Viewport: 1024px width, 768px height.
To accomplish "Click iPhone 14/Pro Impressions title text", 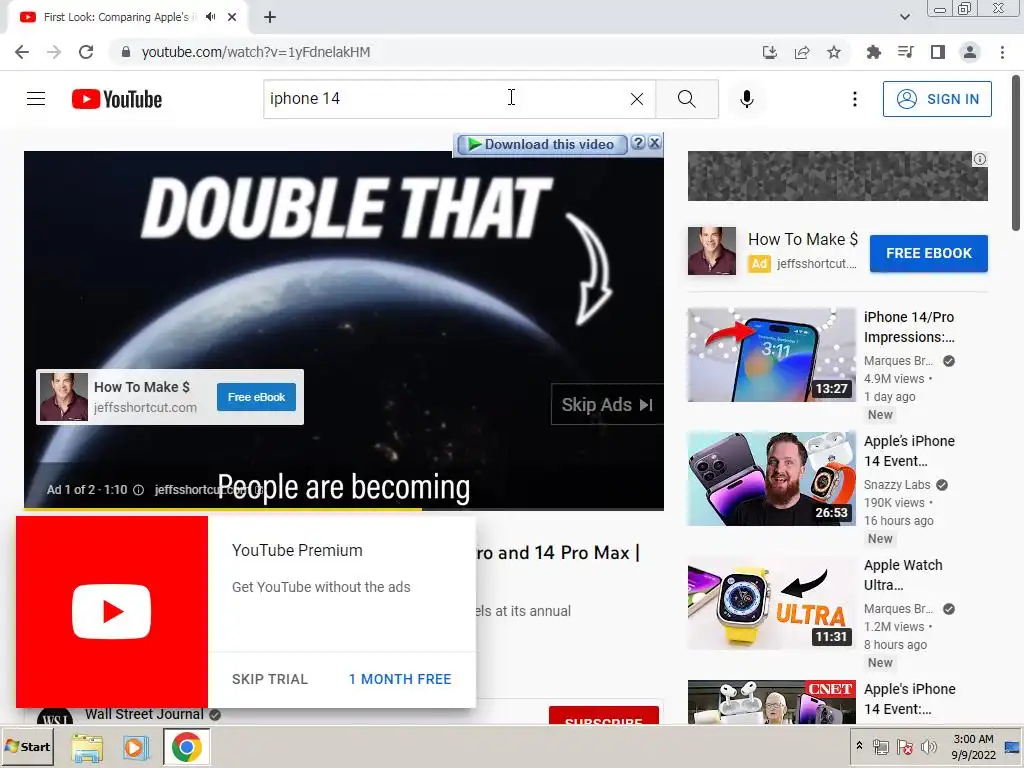I will point(909,327).
